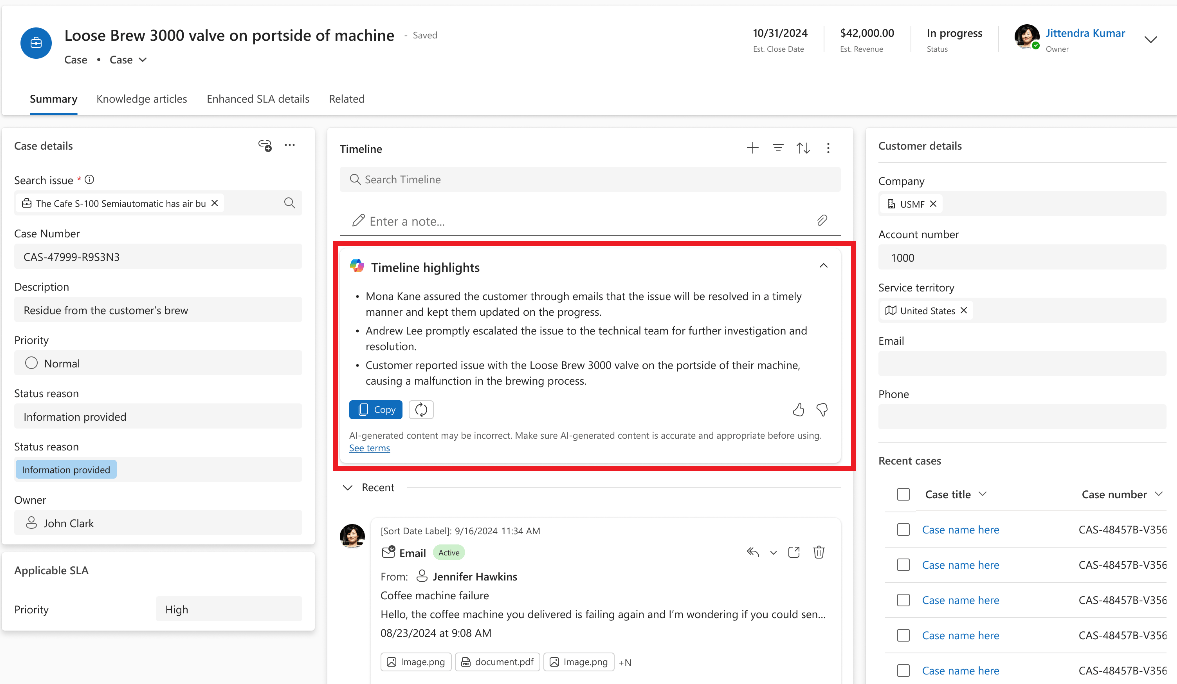The image size is (1177, 684).
Task: Add a new timeline record with plus icon
Action: [x=752, y=148]
